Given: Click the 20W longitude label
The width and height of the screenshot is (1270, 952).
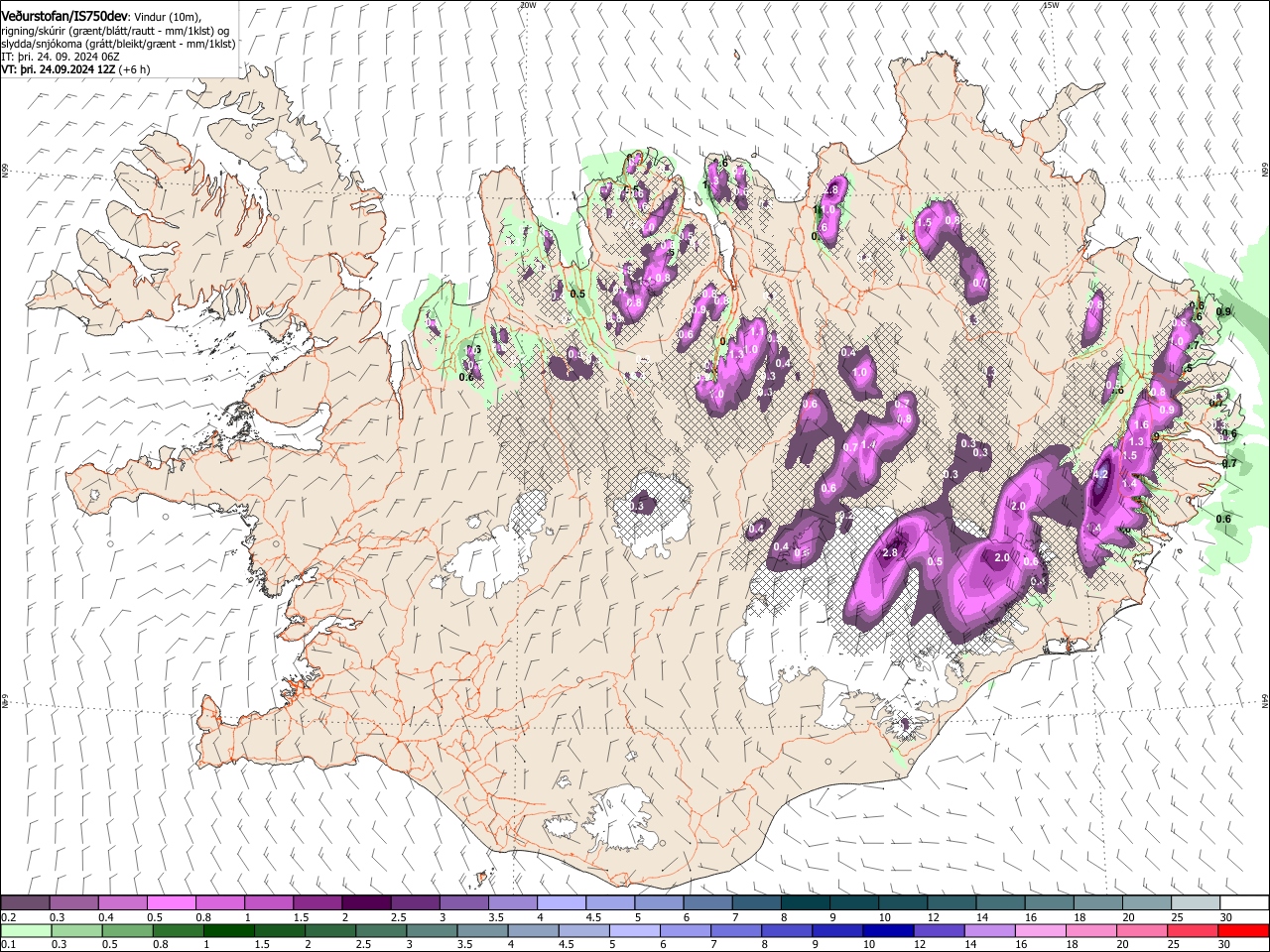Looking at the screenshot, I should pos(528,5).
